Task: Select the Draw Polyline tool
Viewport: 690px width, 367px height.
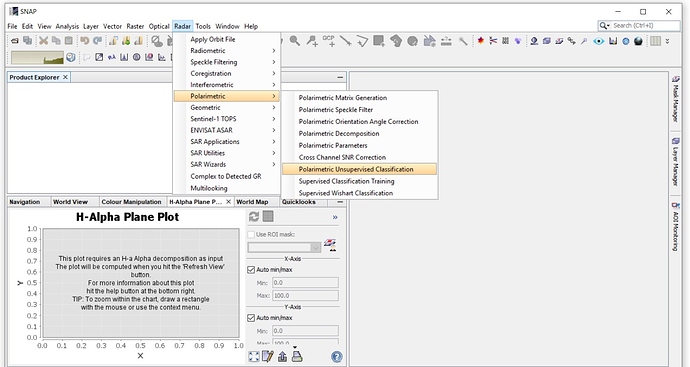Action: point(362,41)
